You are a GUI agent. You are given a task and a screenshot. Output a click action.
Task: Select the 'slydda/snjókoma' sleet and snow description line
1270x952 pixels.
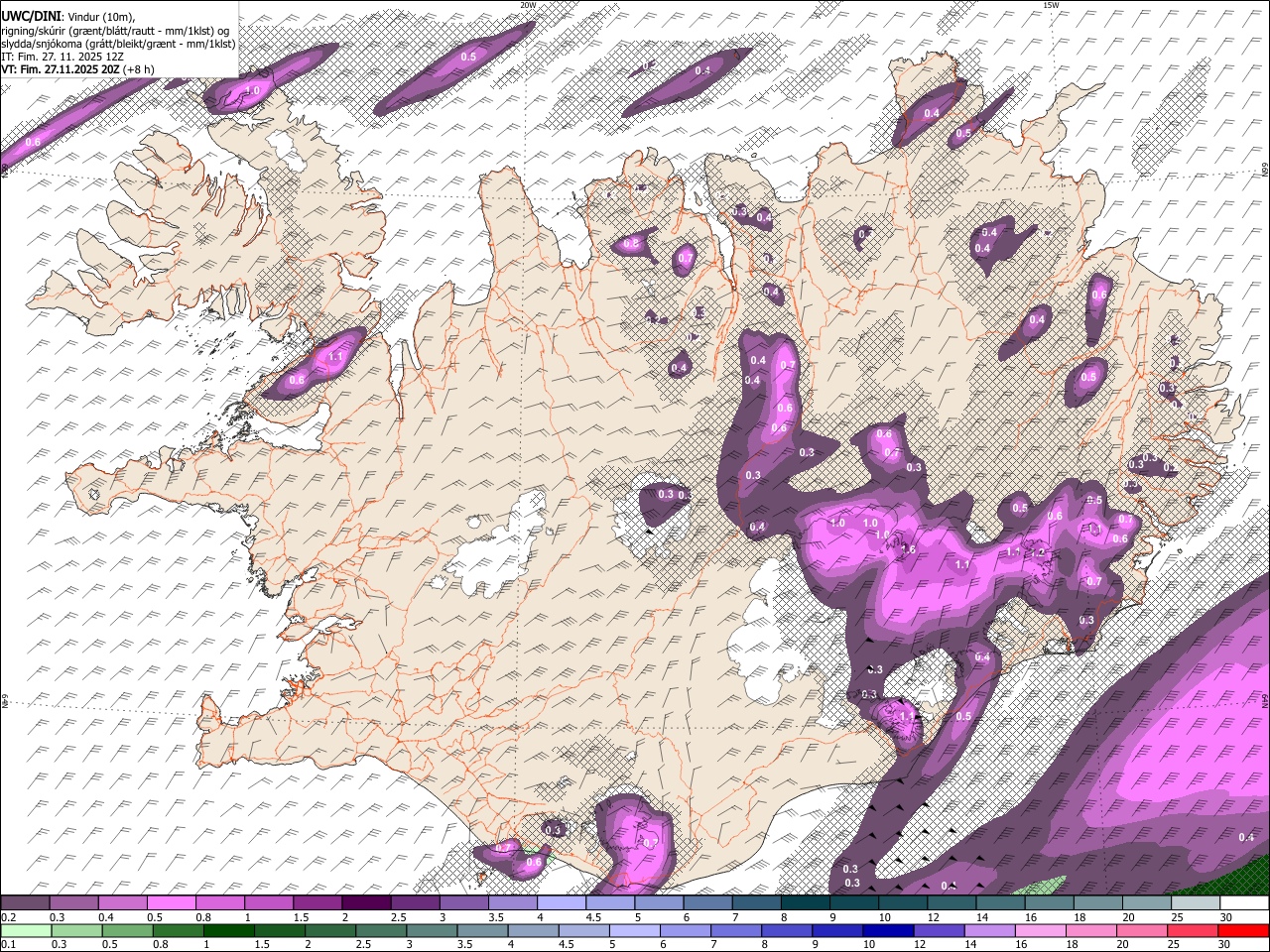[118, 44]
